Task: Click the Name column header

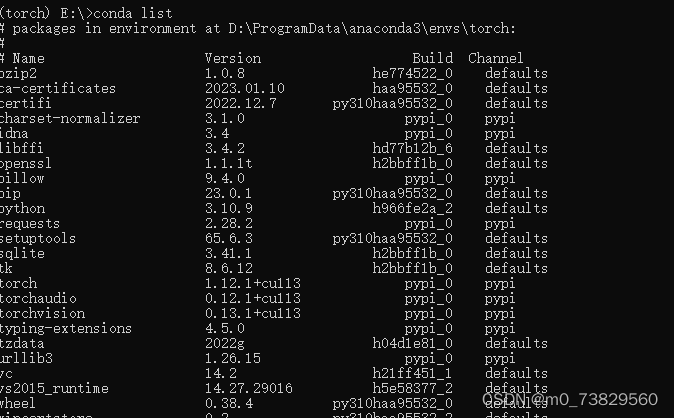Action: point(28,58)
